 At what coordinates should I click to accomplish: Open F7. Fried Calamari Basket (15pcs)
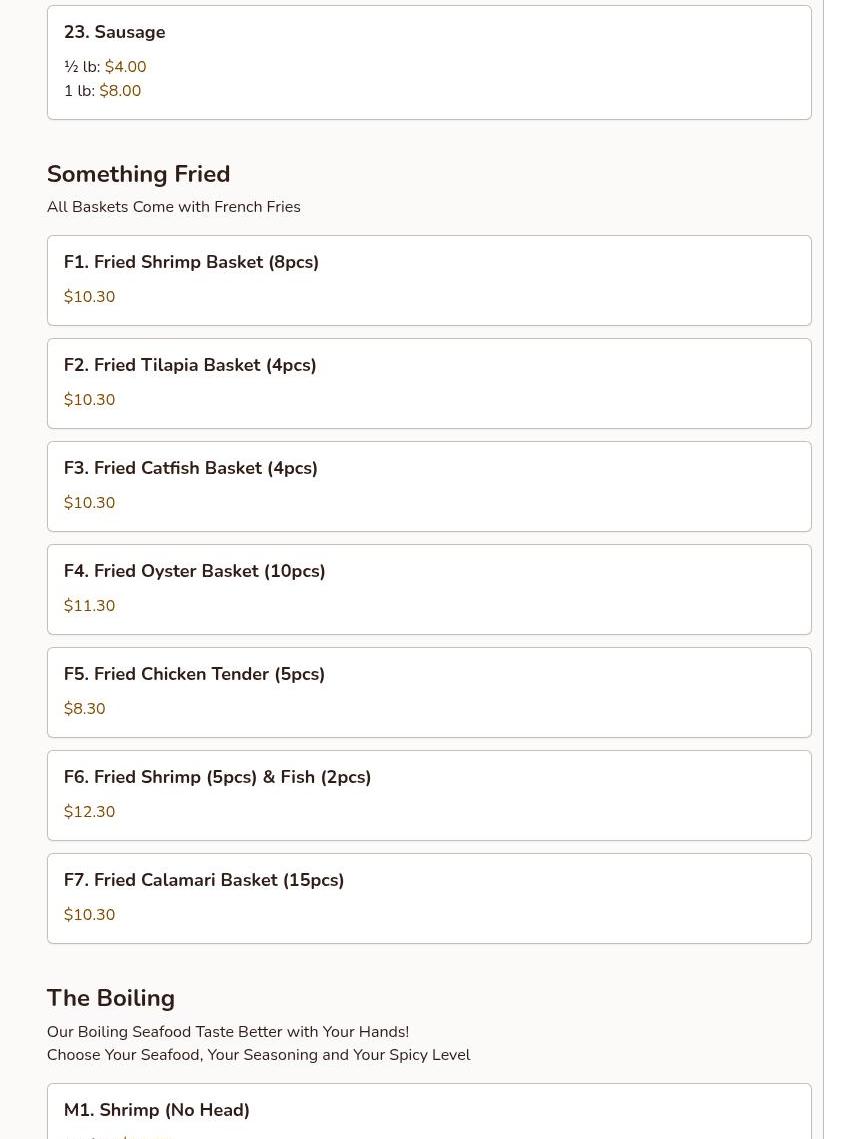click(204, 880)
